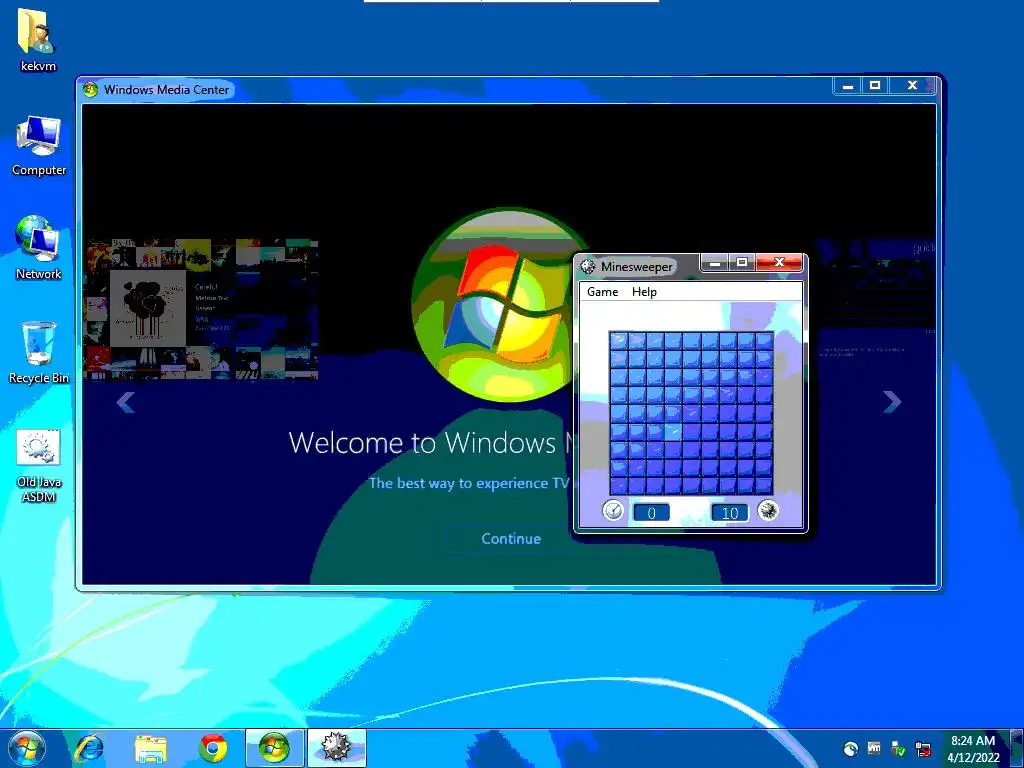Viewport: 1024px width, 768px height.
Task: Click the Safely Remove Hardware tray icon
Action: pyautogui.click(x=899, y=749)
